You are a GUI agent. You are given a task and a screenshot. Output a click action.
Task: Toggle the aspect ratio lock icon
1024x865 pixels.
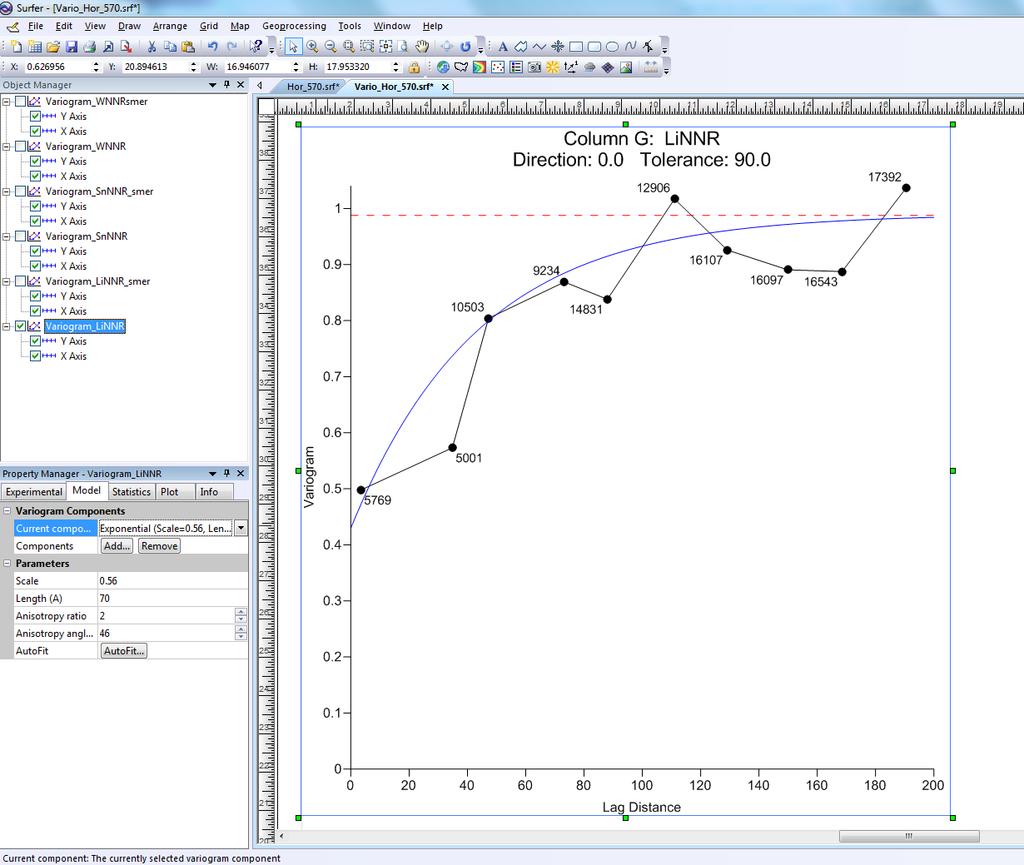coord(413,67)
